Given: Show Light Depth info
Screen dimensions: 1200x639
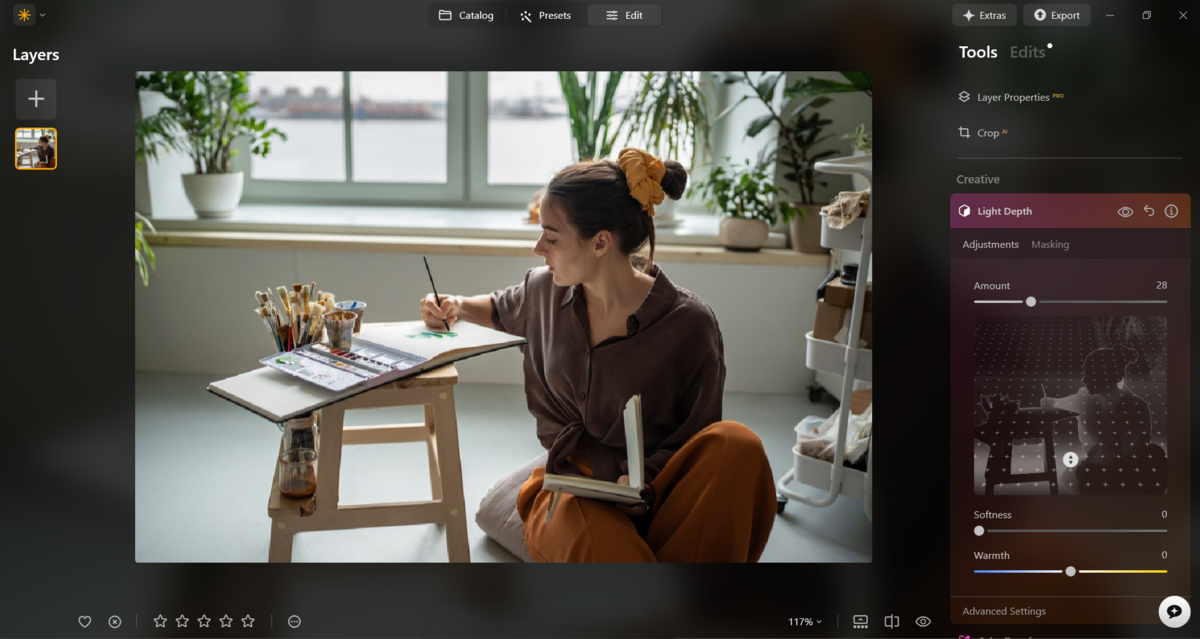Looking at the screenshot, I should 1171,211.
